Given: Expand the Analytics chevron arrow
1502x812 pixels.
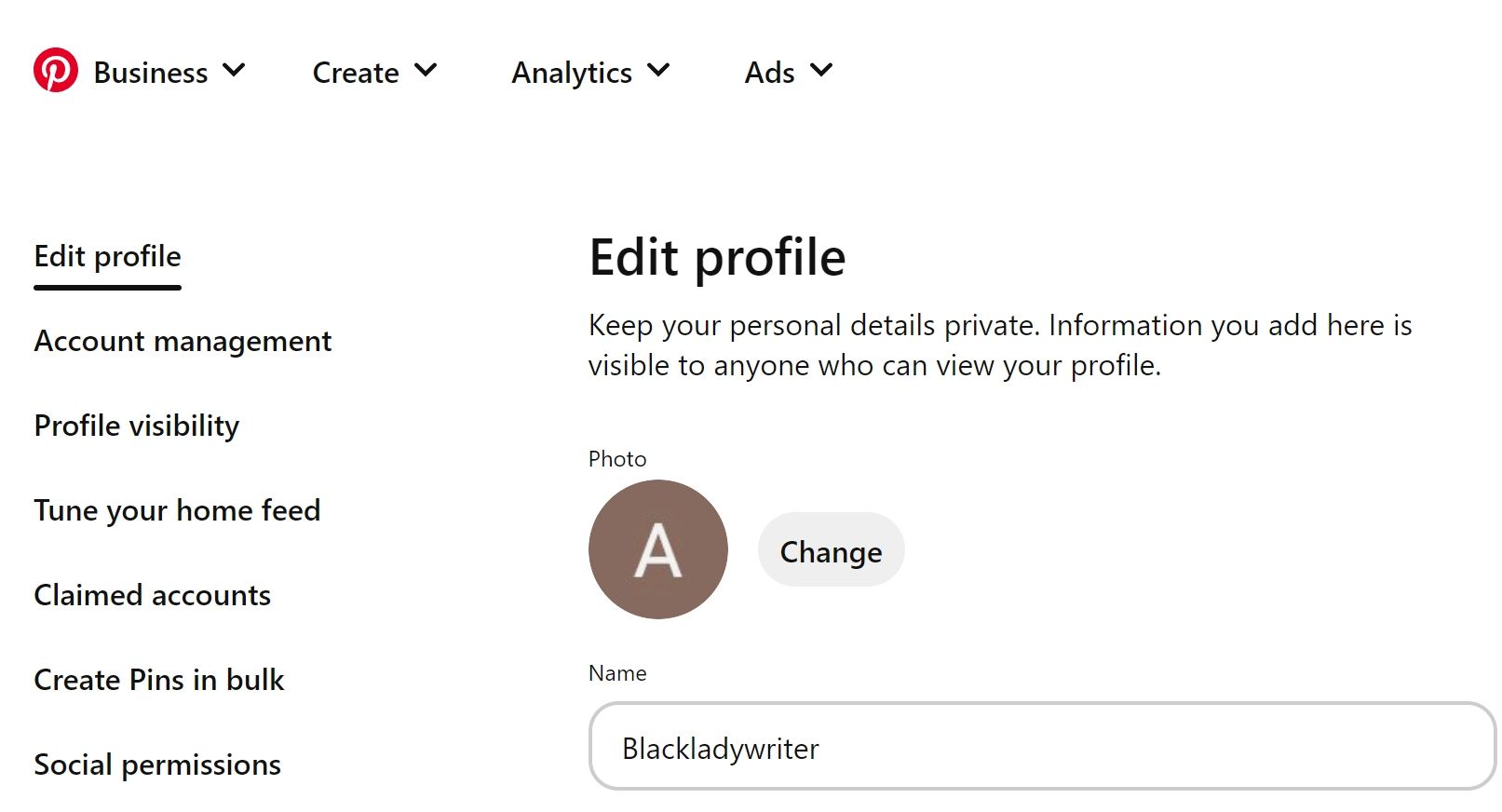Looking at the screenshot, I should tap(658, 71).
